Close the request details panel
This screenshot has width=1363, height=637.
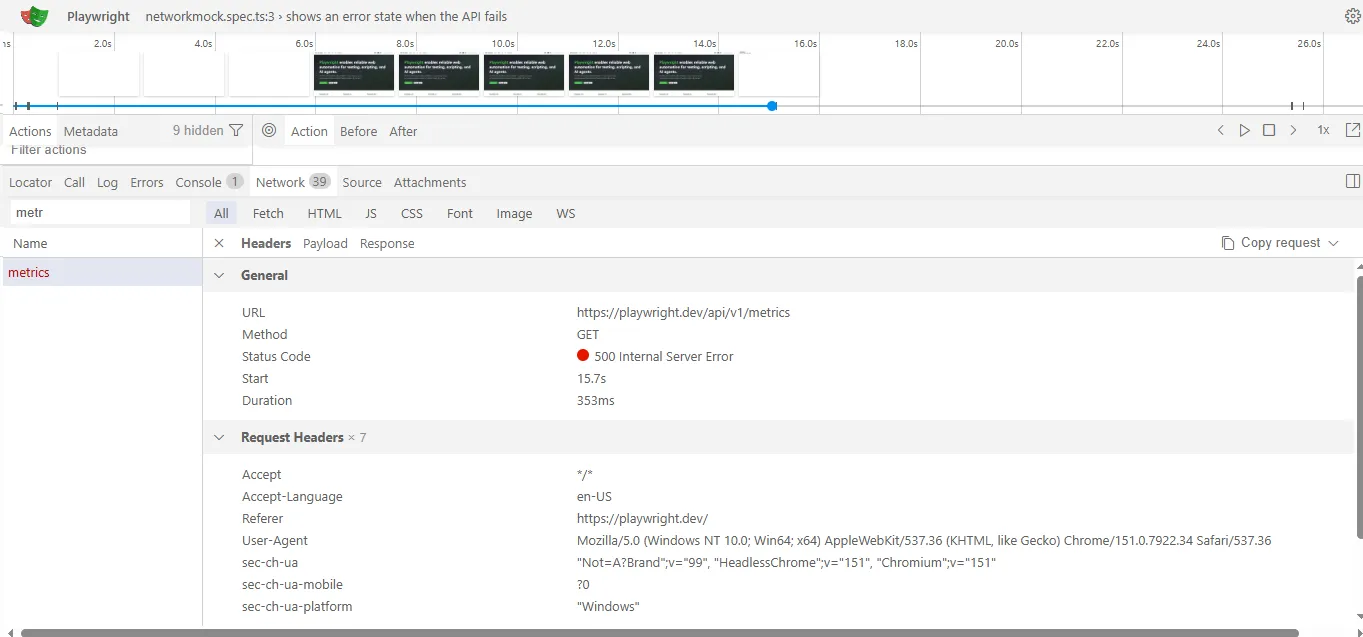[x=219, y=243]
